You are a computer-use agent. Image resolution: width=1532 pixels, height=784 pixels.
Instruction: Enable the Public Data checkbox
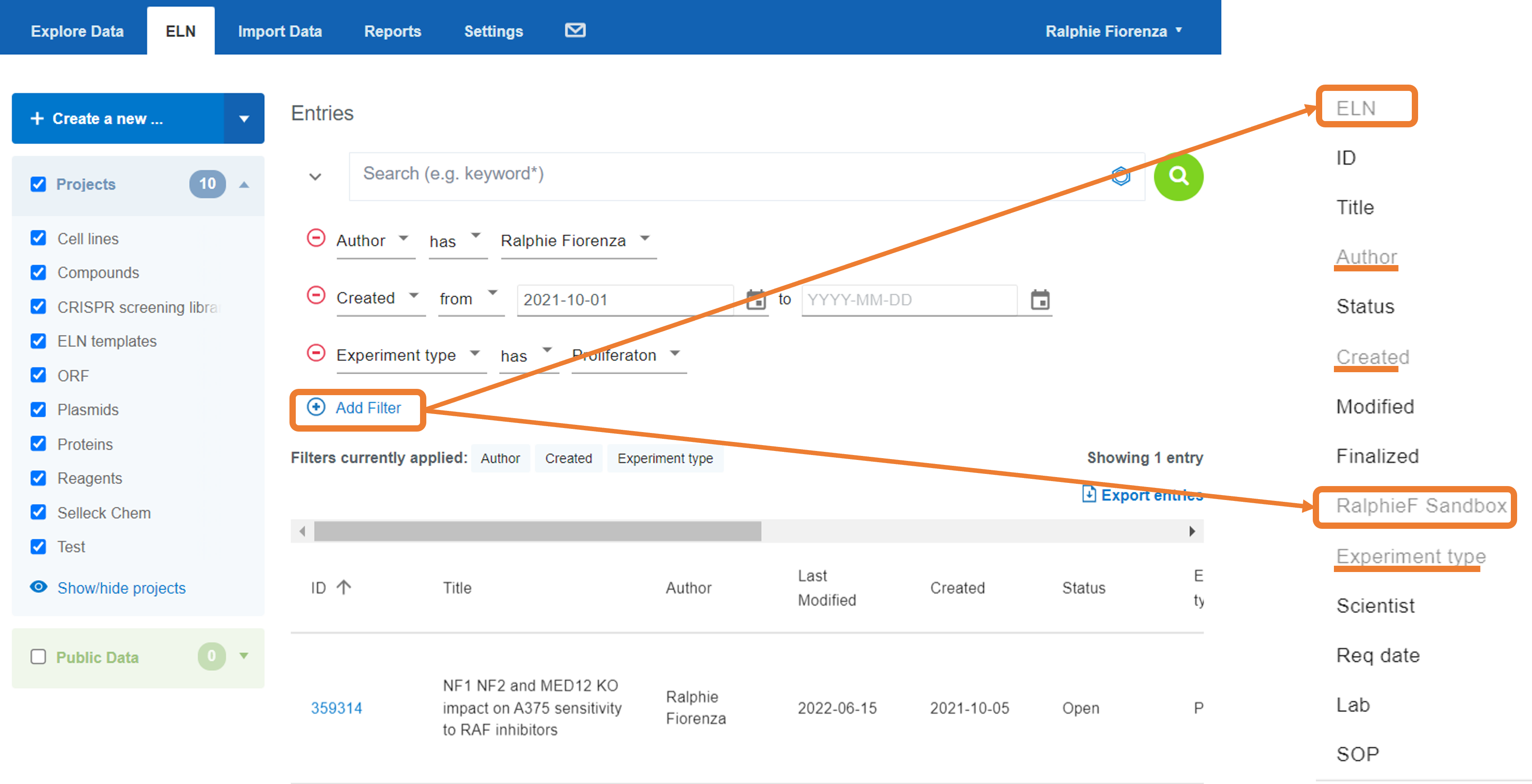click(x=38, y=657)
